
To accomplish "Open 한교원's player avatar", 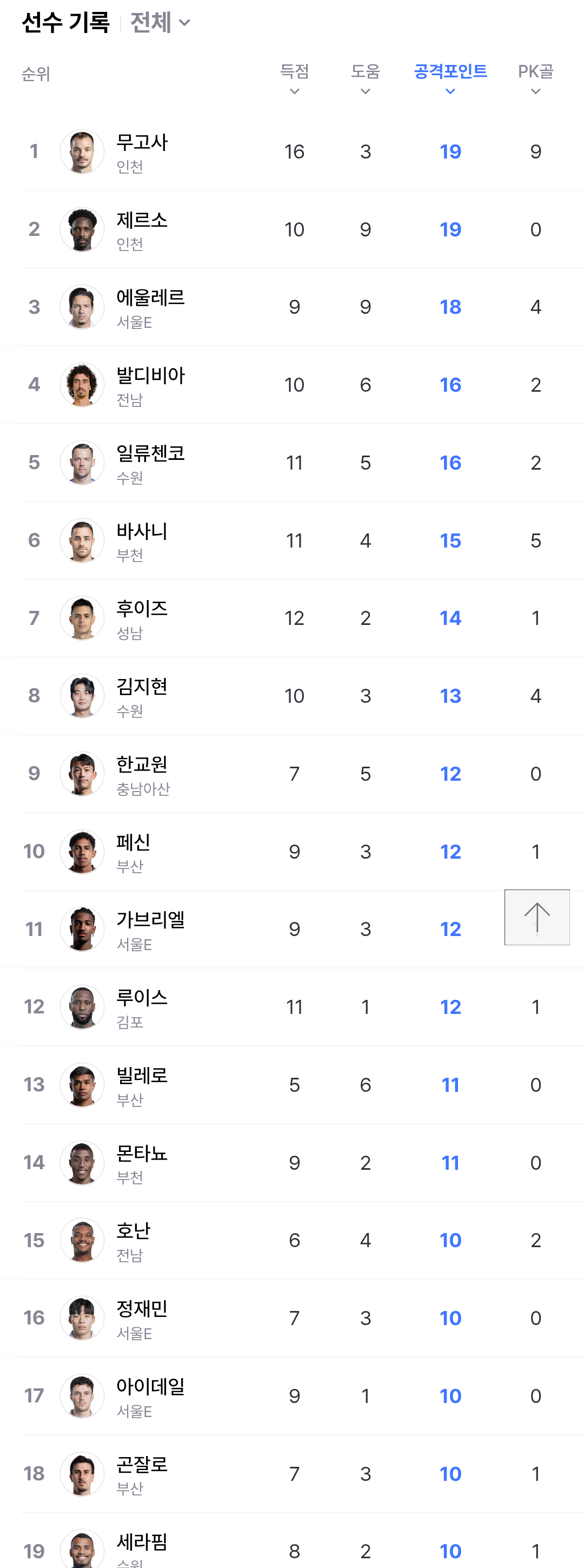I will pos(82,774).
